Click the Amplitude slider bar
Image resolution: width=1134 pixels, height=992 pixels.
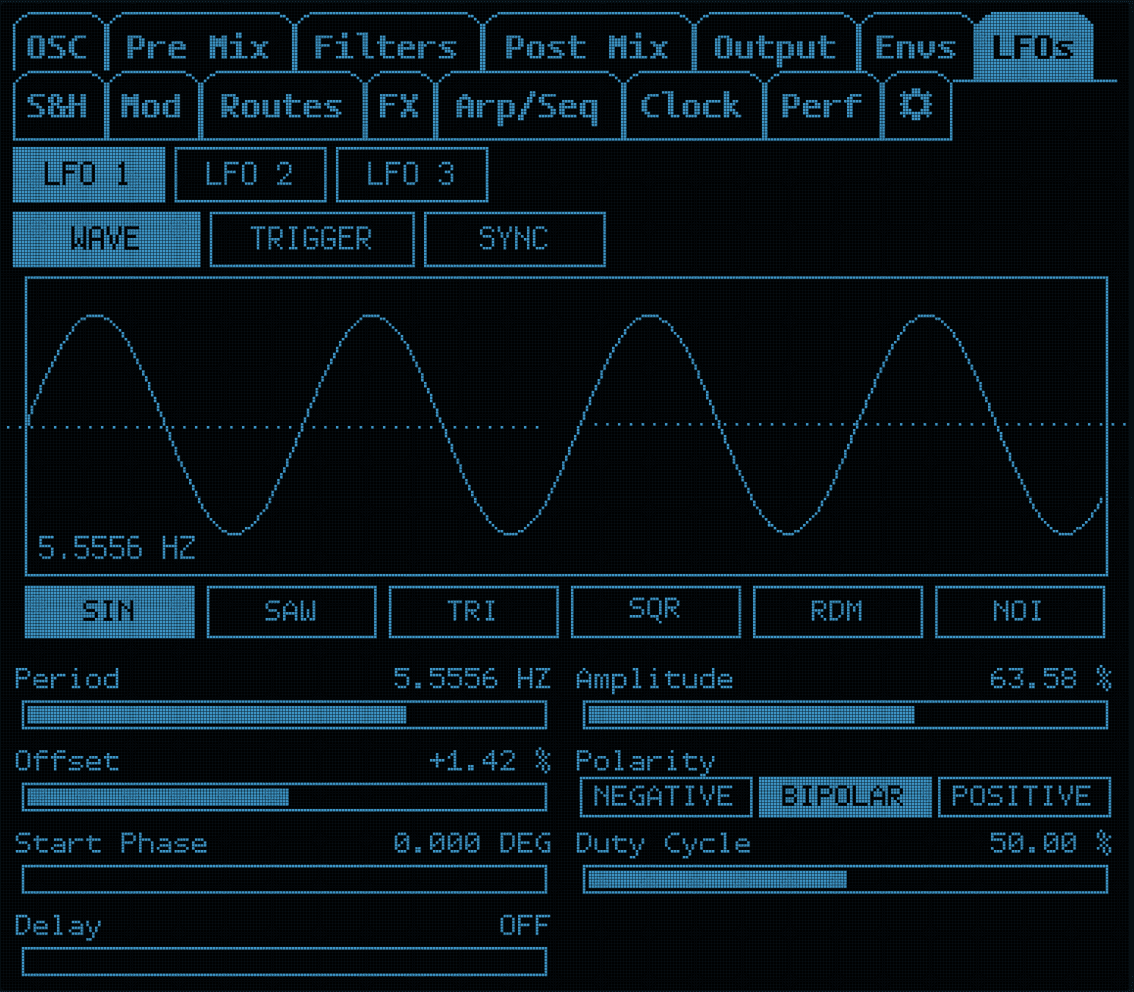pos(845,715)
